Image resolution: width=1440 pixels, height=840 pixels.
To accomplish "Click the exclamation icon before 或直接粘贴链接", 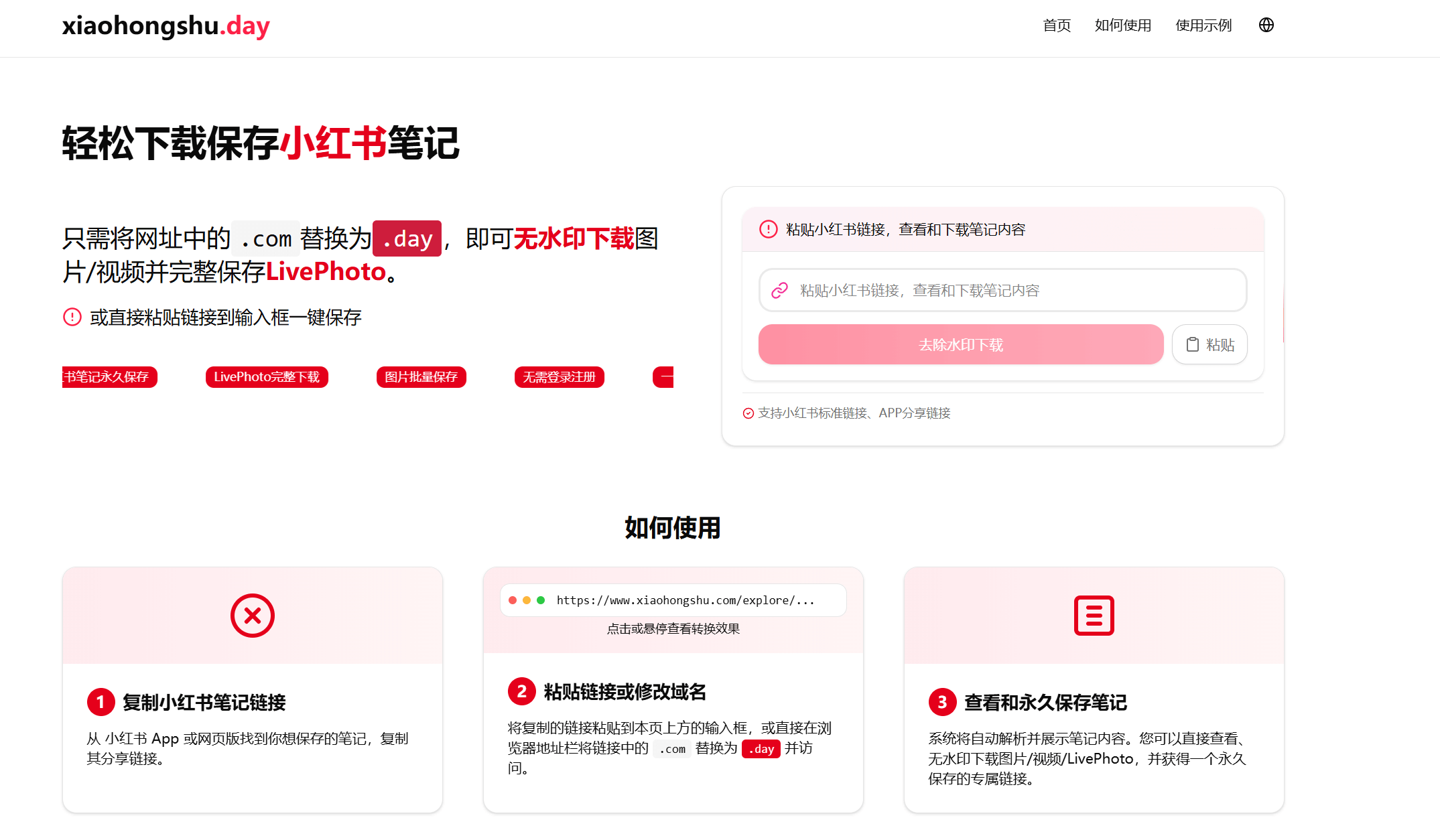I will coord(72,316).
